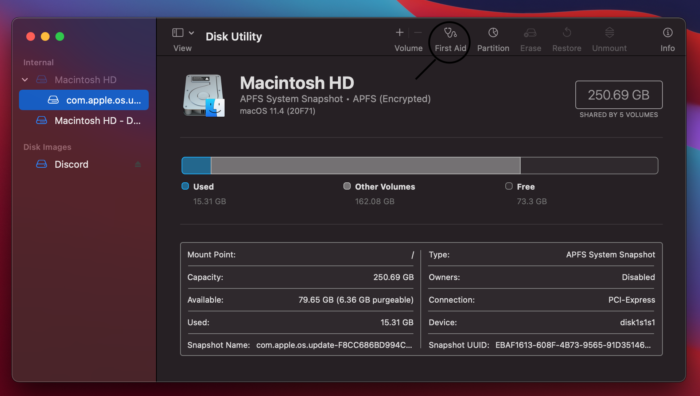This screenshot has height=396, width=700.
Task: Open the Info panel icon
Action: tap(667, 33)
